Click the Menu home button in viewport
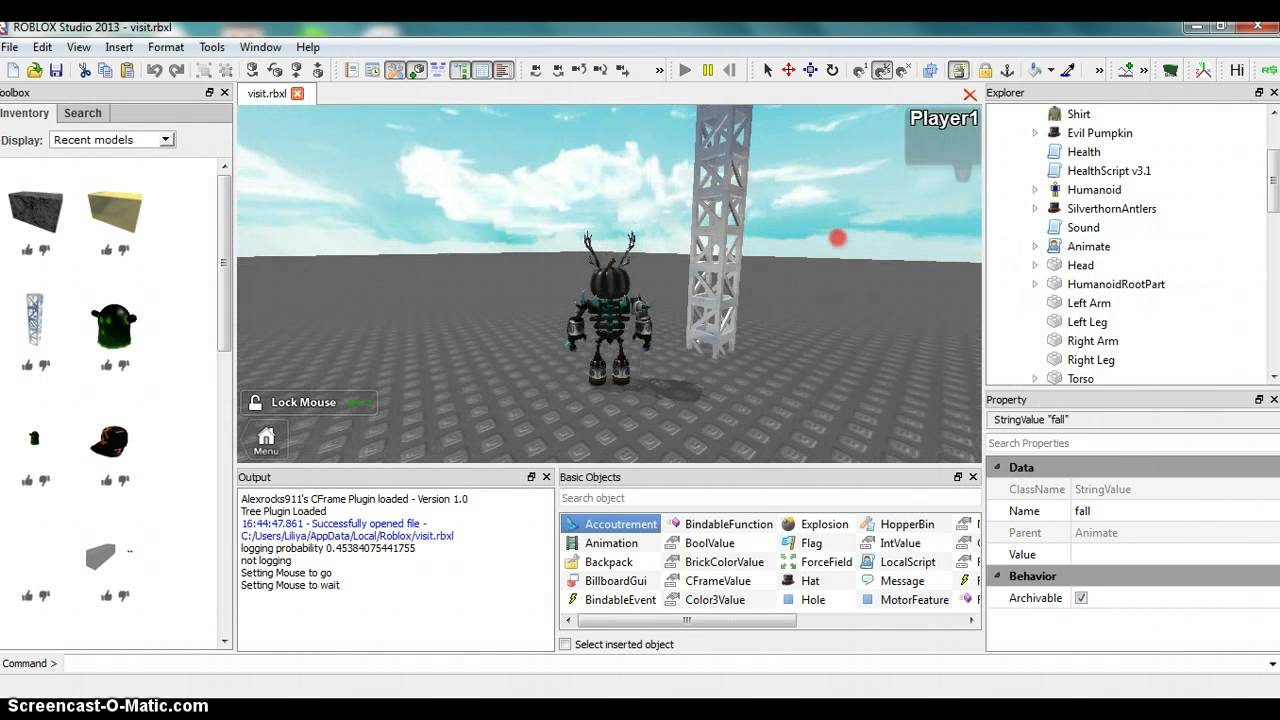 [266, 440]
